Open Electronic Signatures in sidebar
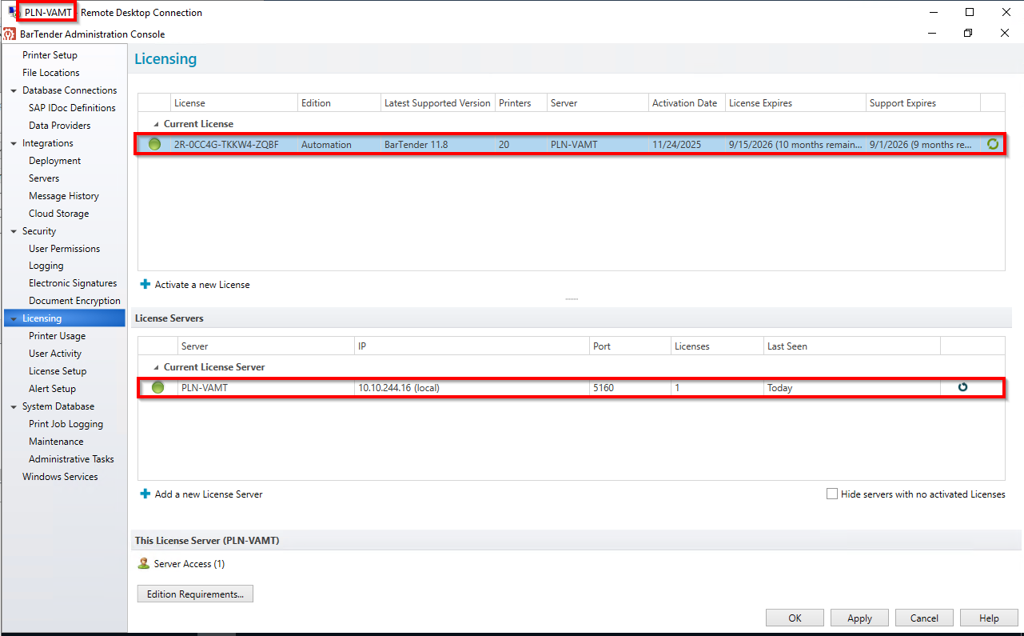 tap(72, 283)
